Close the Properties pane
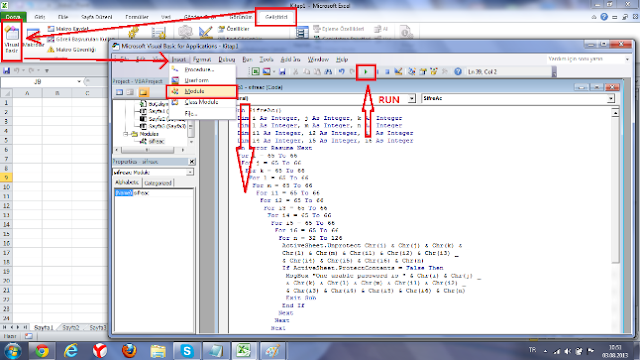Screen dimensions: 640x360 192,162
